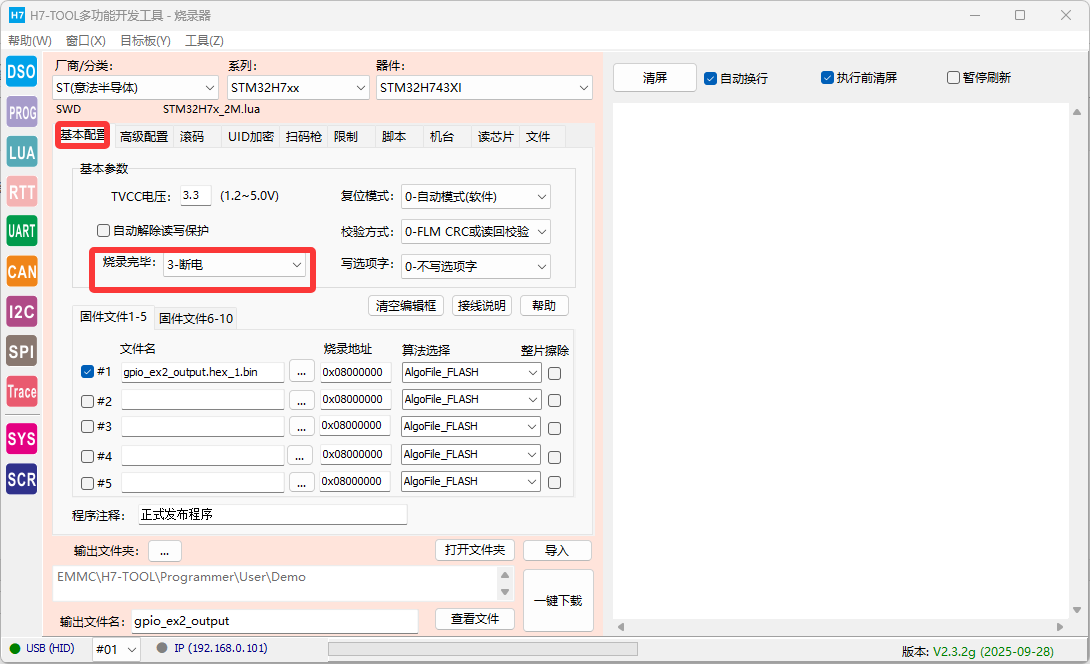Screen dimensions: 1090x664
Task: Open the 工具(Z) menu
Action: point(204,41)
